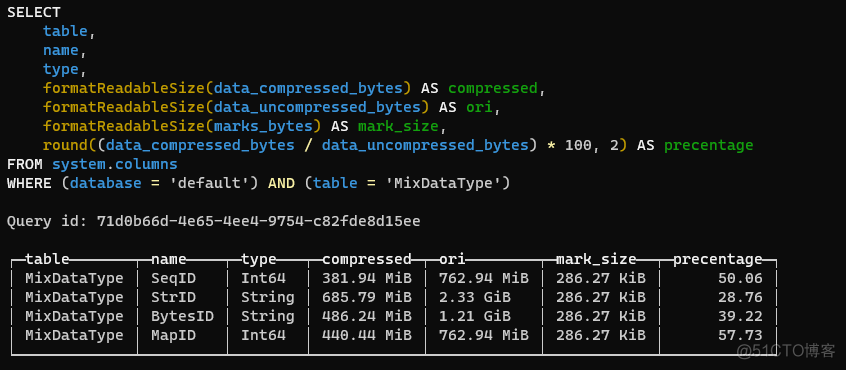
Task: Click the Int64 type in the MapID row
Action: [263, 335]
